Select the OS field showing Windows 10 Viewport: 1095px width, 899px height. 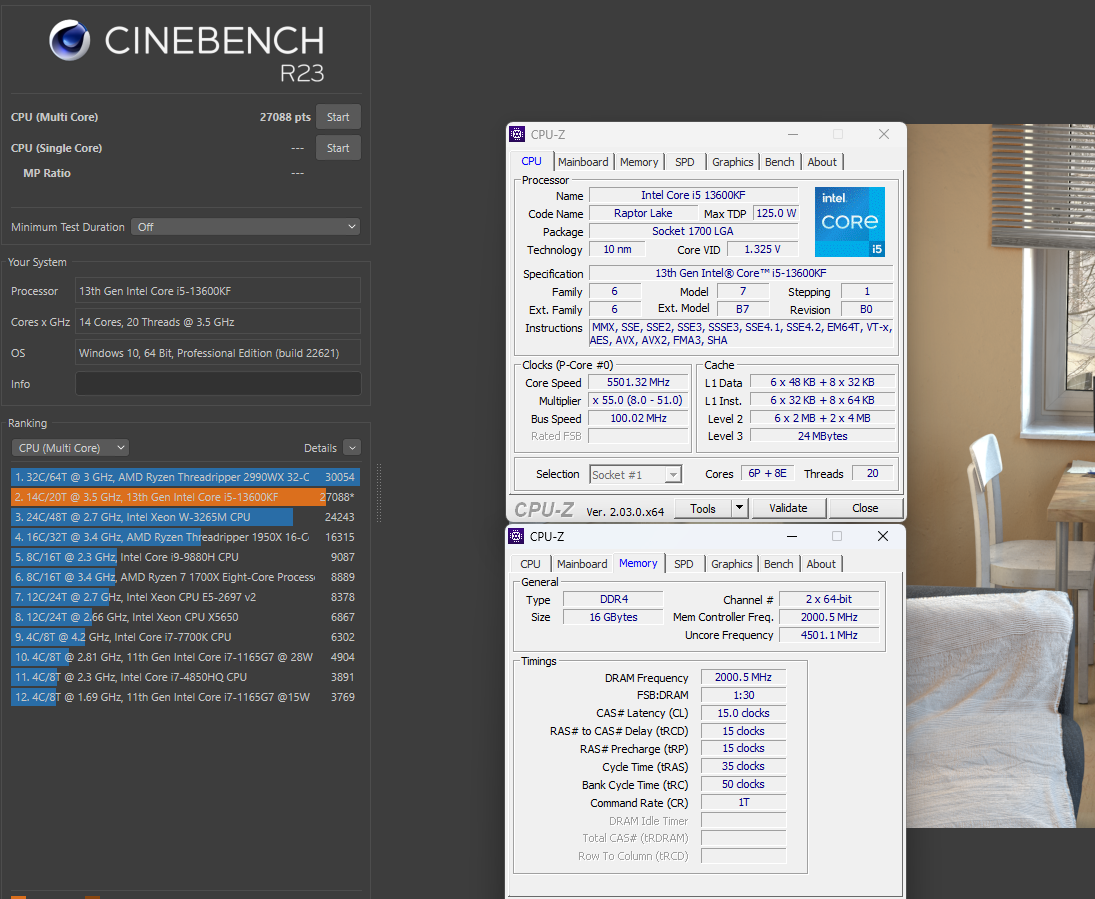[x=218, y=353]
